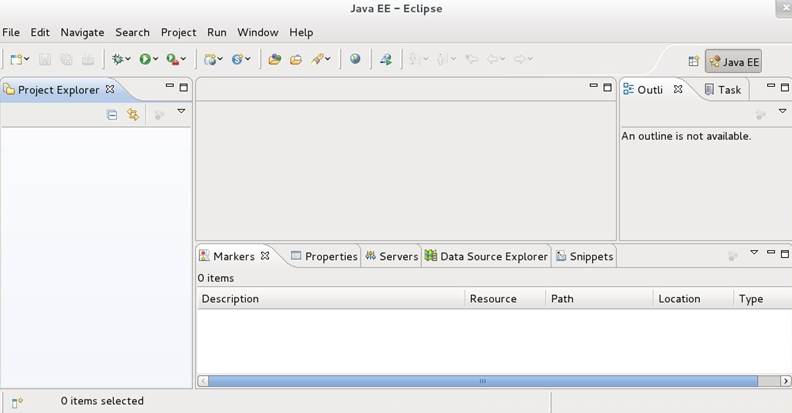Click the web services wizard icon
Viewport: 792px width, 413px height.
(x=237, y=60)
